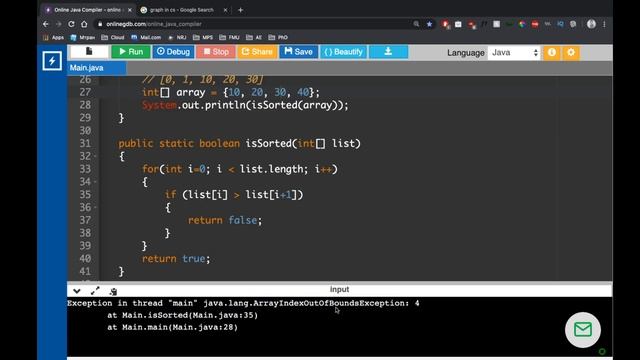Open the AE bookmarks folder
The height and width of the screenshot is (360, 640).
pyautogui.click(x=254, y=37)
